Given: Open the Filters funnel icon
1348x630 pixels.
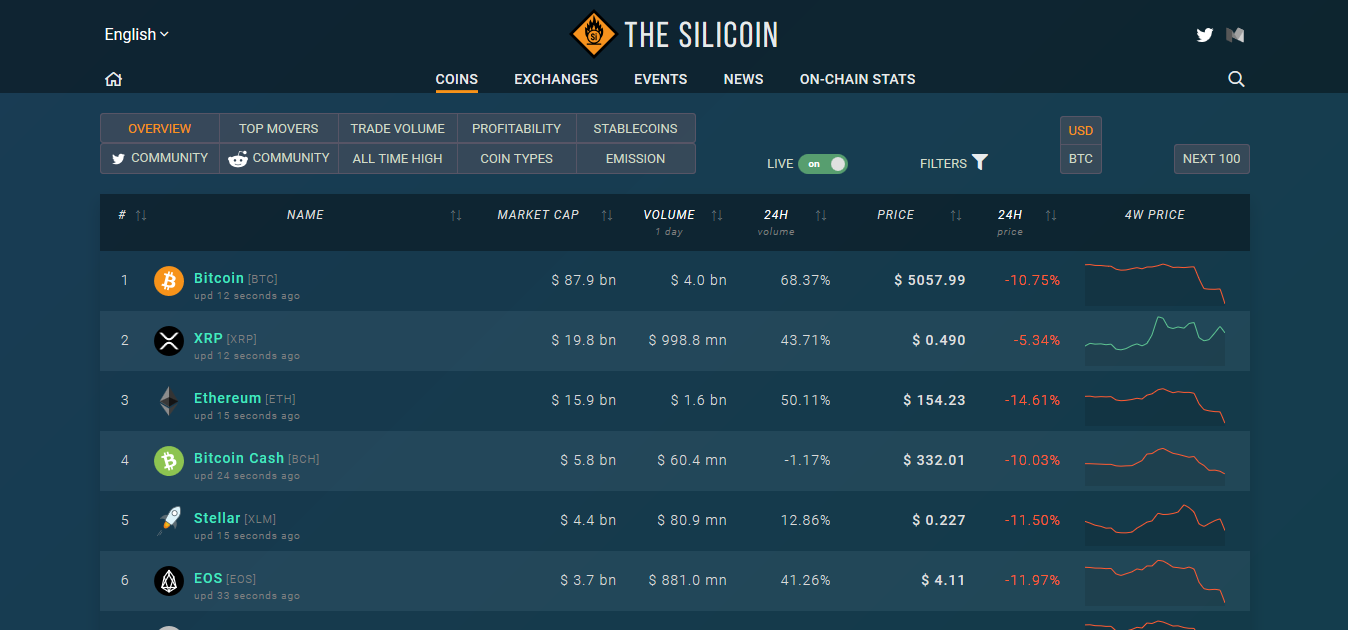Looking at the screenshot, I should 980,162.
